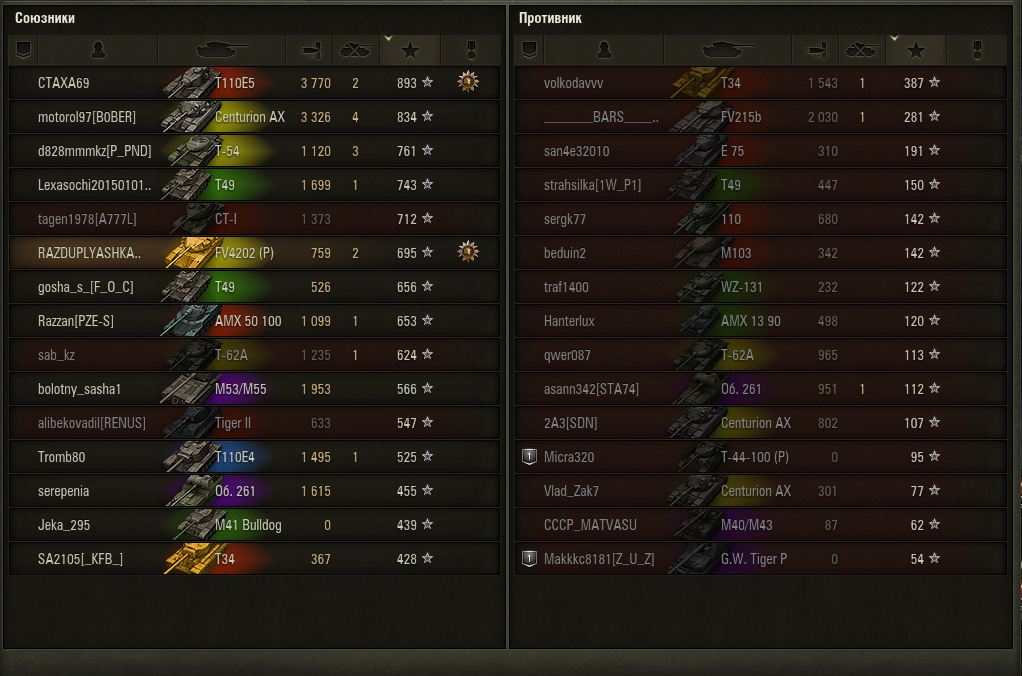Image resolution: width=1022 pixels, height=676 pixels.
Task: Select the Союзники team panel header
Action: click(45, 18)
